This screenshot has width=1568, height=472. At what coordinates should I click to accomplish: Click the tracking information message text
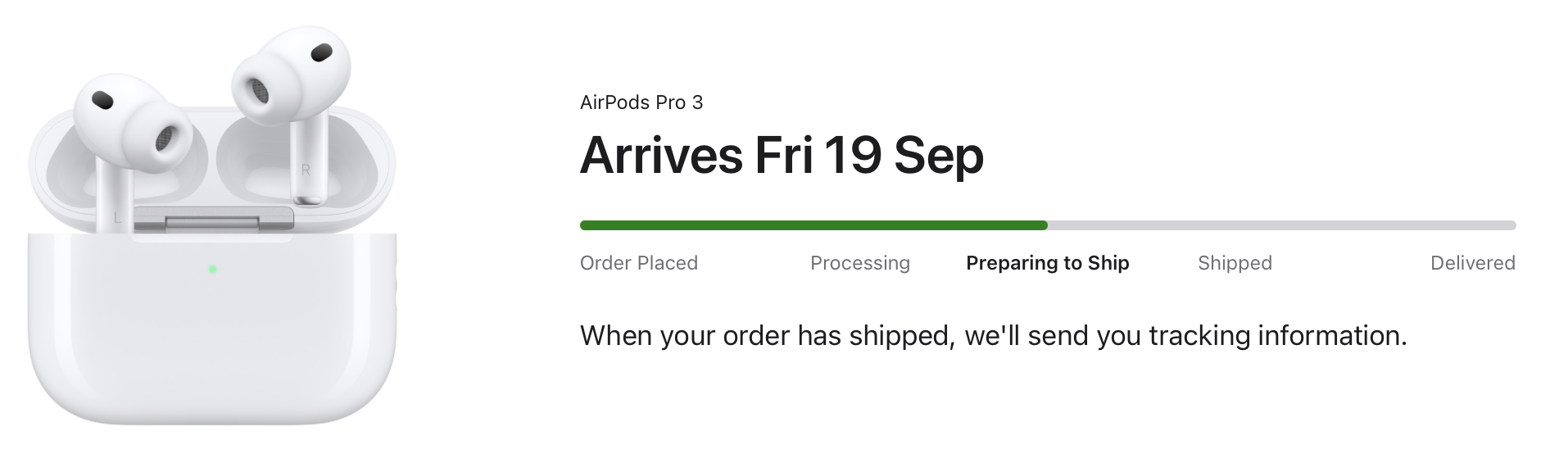993,336
